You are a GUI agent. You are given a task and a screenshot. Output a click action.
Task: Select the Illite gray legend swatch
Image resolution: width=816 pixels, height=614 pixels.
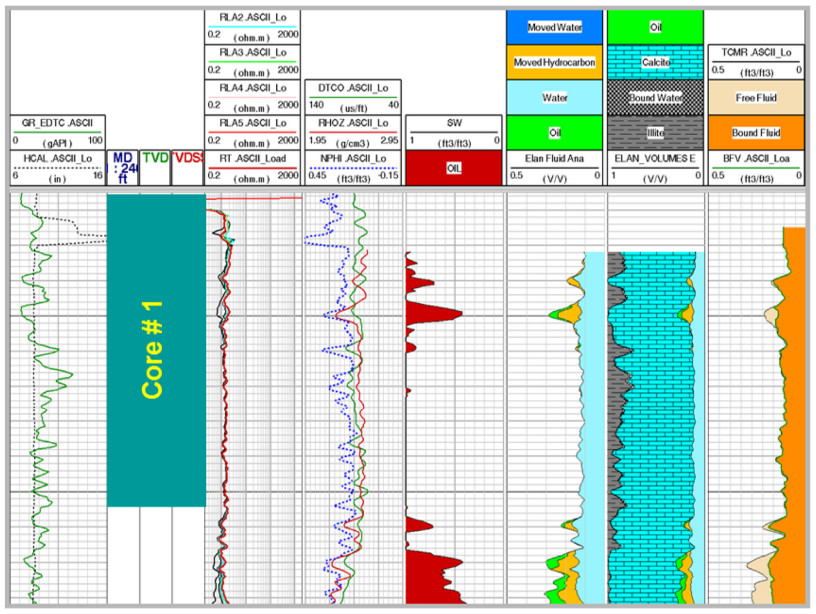coord(654,132)
